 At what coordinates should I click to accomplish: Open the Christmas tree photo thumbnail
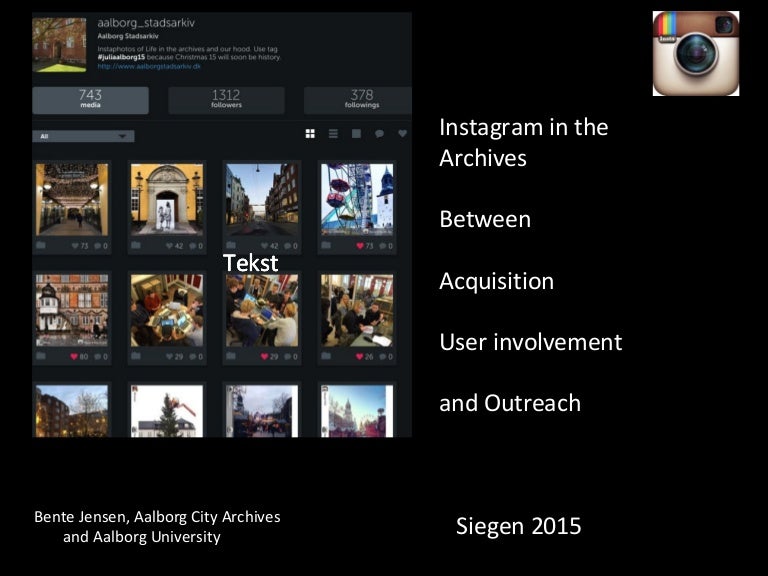(167, 411)
